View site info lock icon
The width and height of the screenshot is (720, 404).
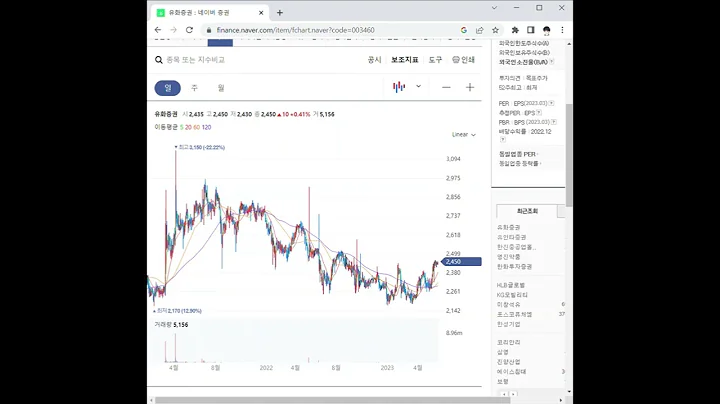pos(209,30)
